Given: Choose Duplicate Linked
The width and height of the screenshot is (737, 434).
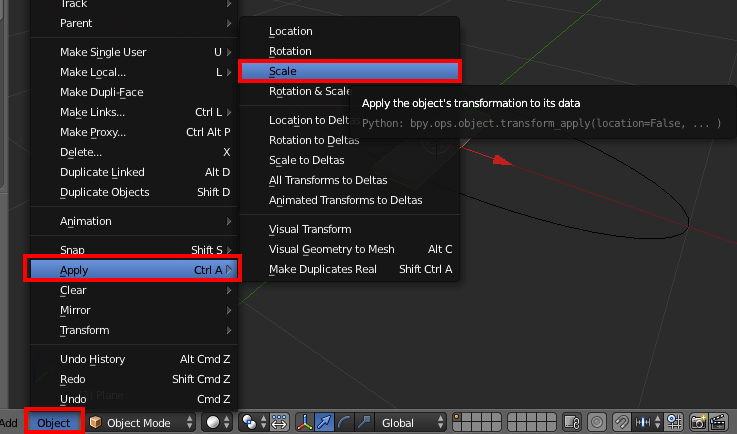Looking at the screenshot, I should (133, 172).
